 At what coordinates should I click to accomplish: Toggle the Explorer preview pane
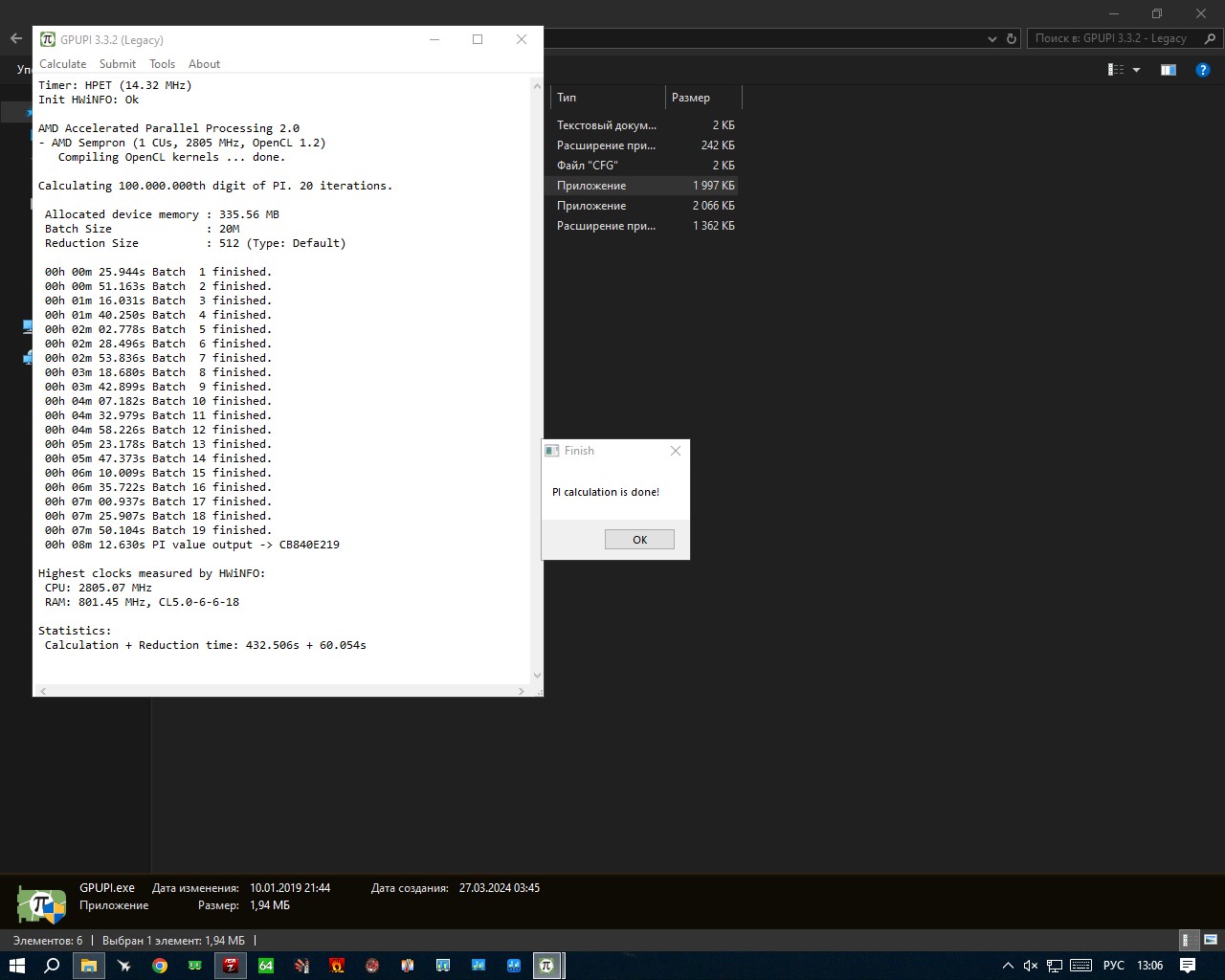coord(1168,69)
